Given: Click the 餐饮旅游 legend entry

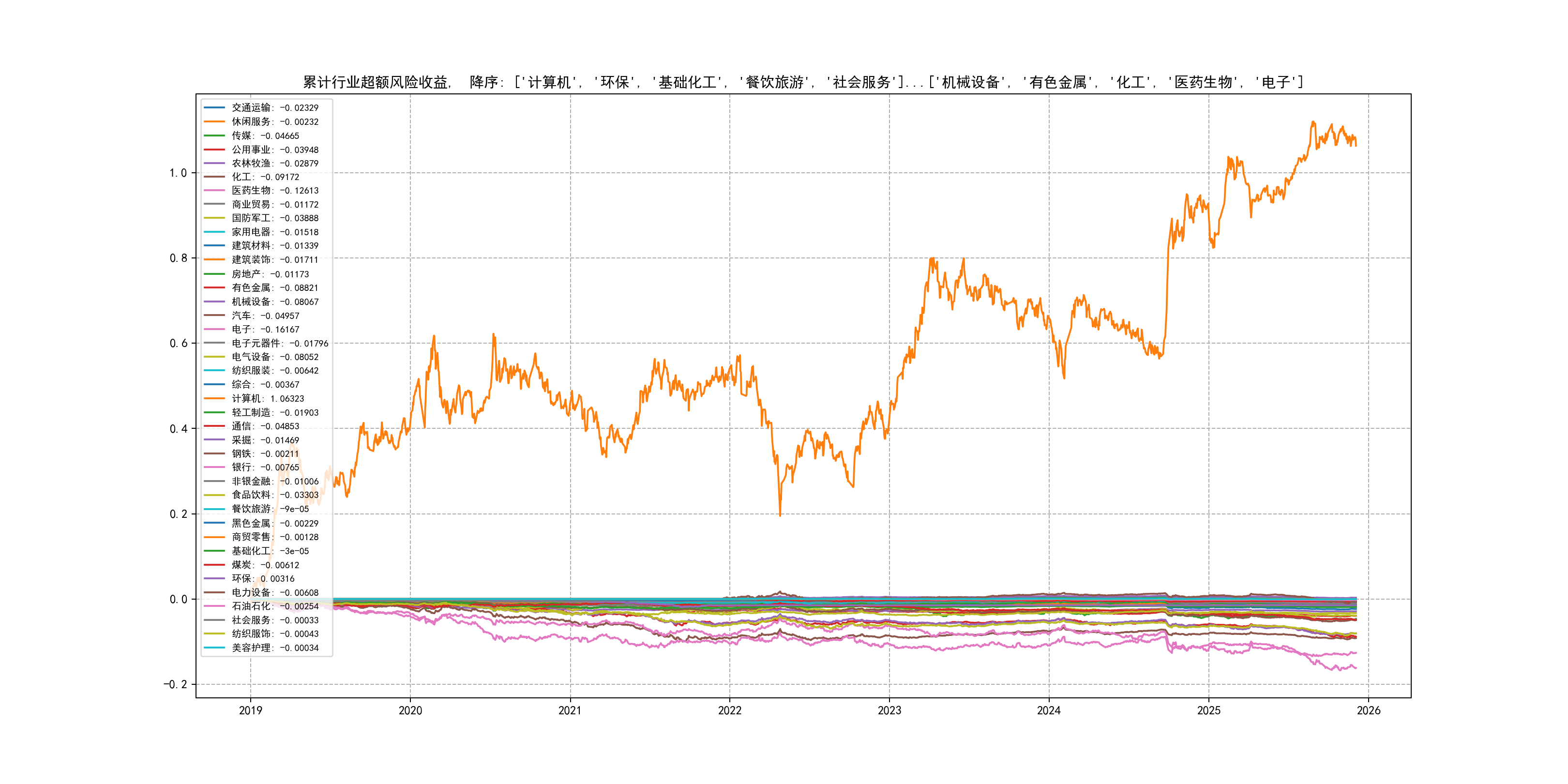Looking at the screenshot, I should pyautogui.click(x=270, y=509).
